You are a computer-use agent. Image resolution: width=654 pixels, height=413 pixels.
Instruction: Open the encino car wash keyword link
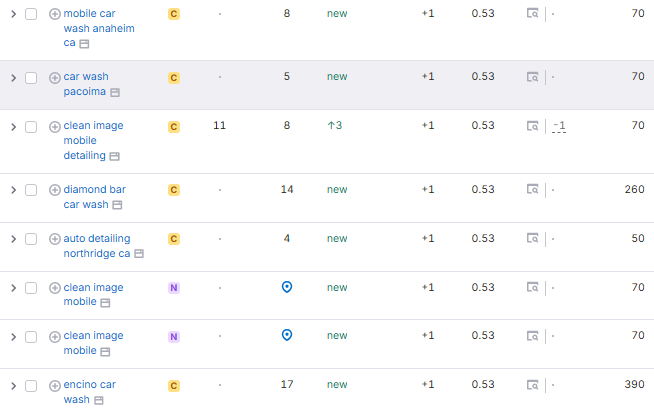coord(89,384)
